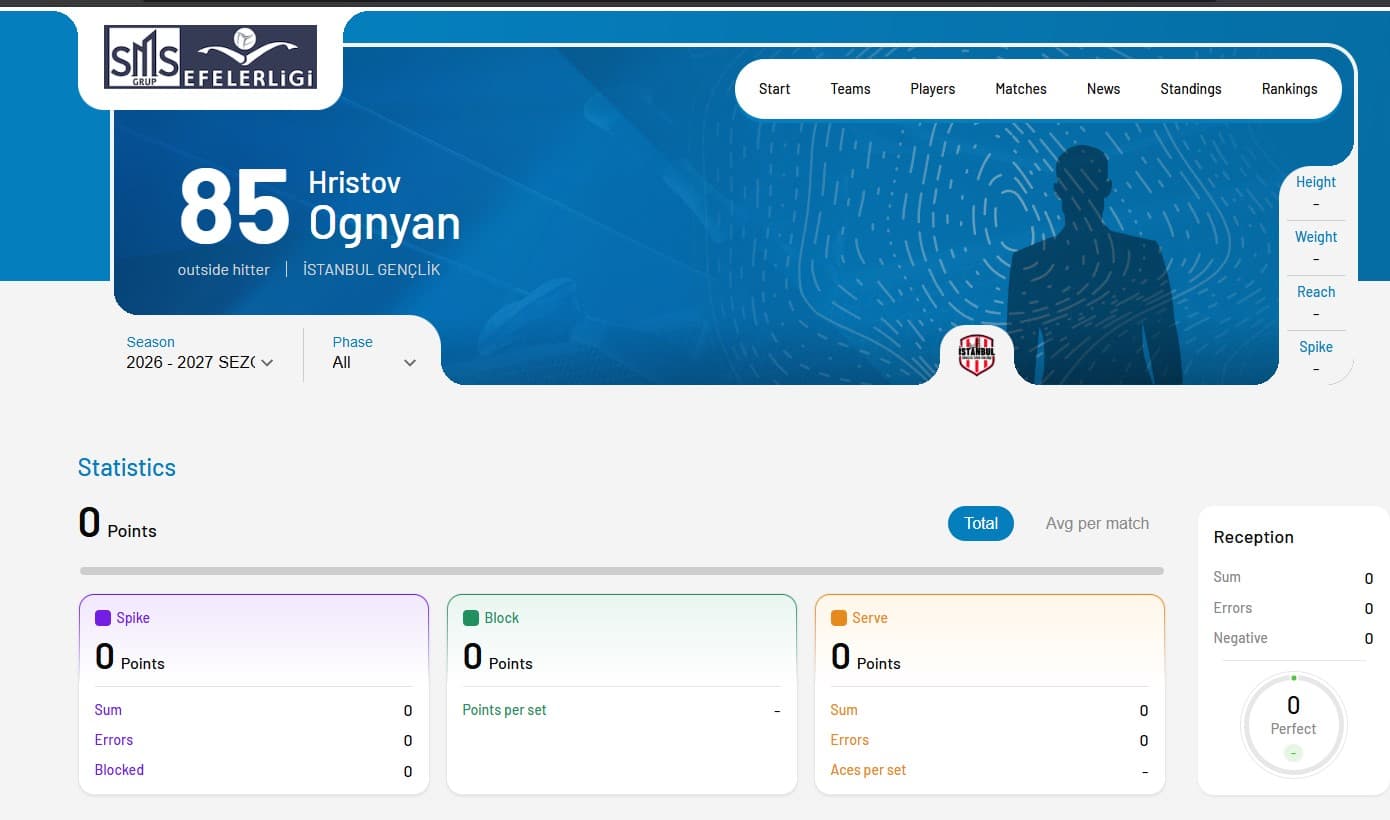Click Errors in the Spike card
Image resolution: width=1390 pixels, height=820 pixels.
pos(114,740)
